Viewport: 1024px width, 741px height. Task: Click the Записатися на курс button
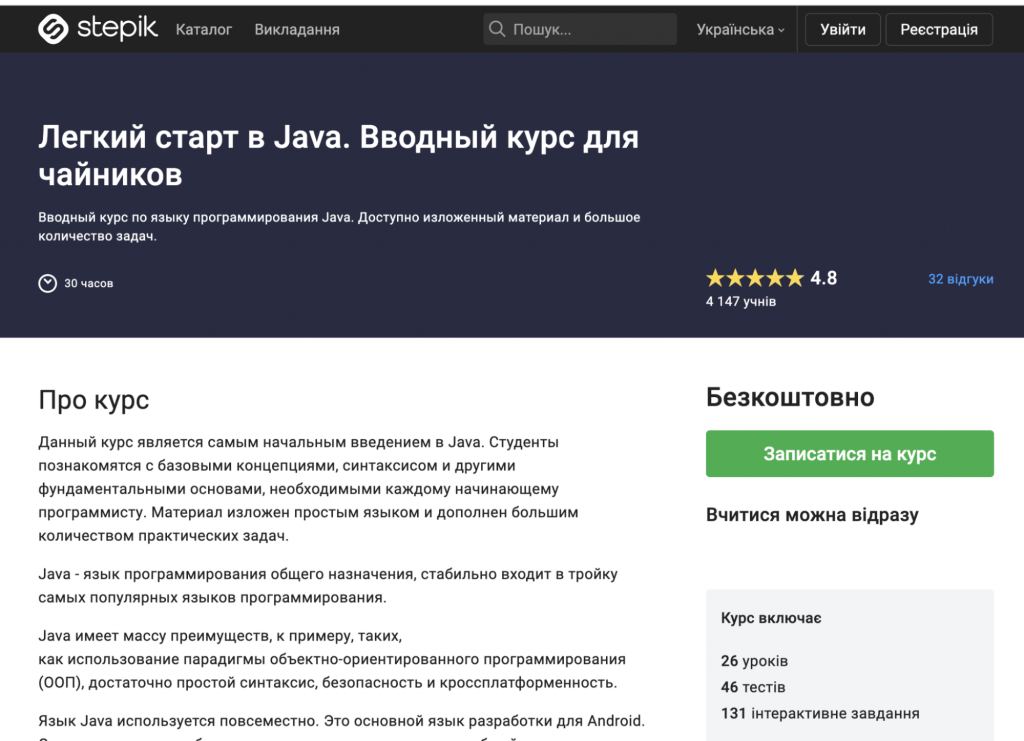[849, 453]
